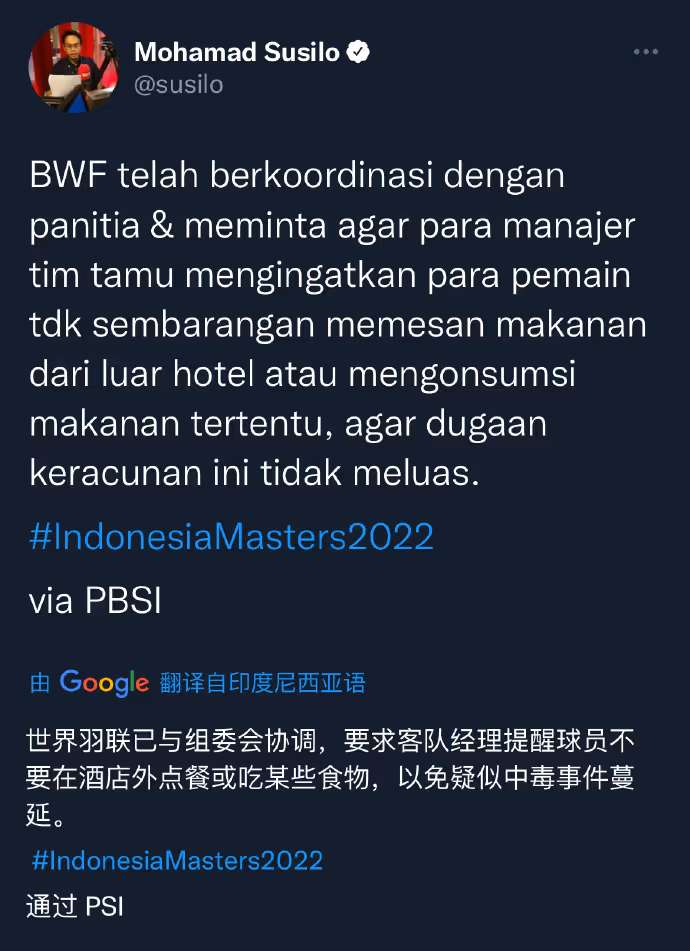Screen dimensions: 690x951
Task: Open #IndonesiaMasters2022 hashtag in the Chinese translation
Action: [x=177, y=861]
